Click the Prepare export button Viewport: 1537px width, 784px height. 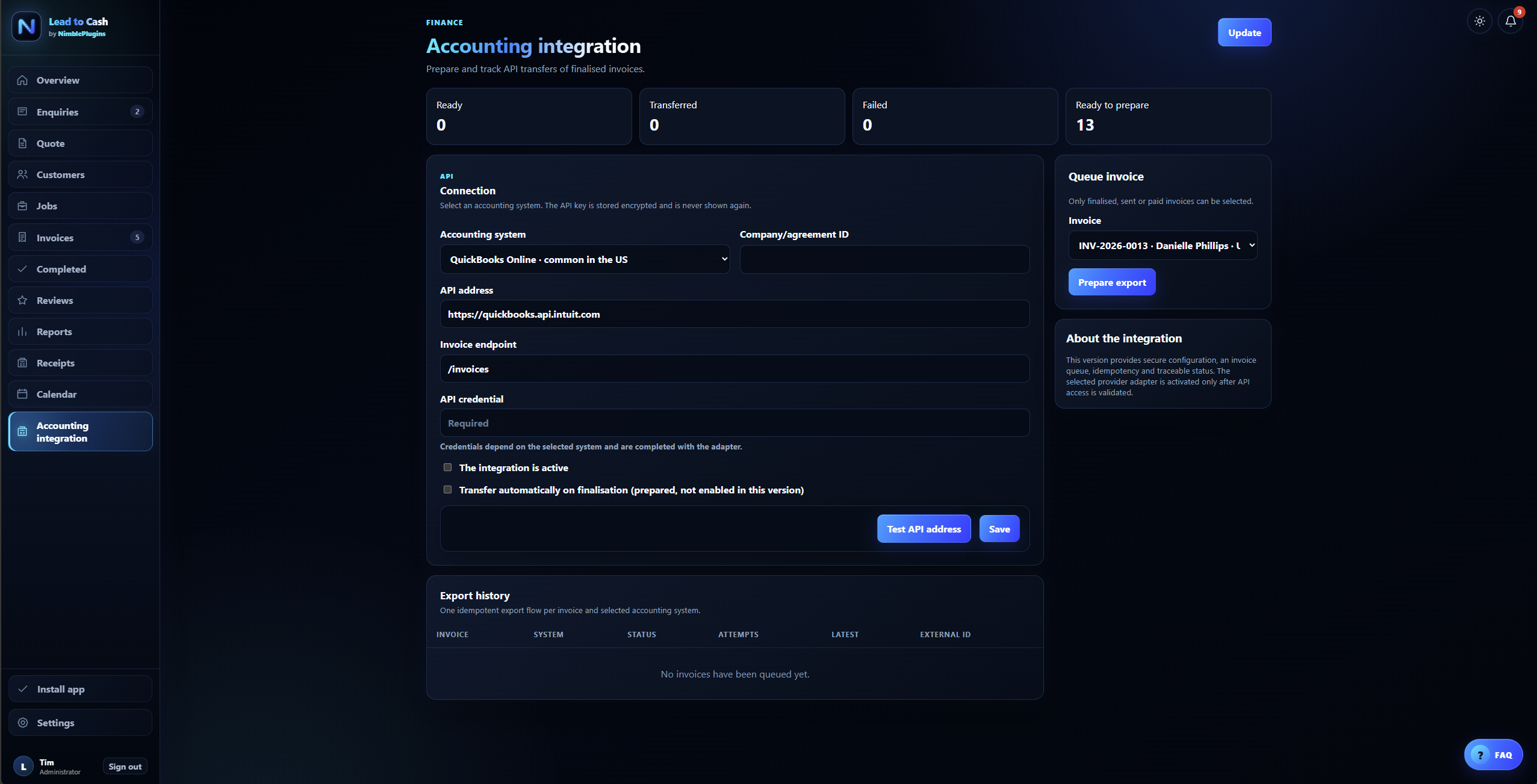pos(1111,282)
